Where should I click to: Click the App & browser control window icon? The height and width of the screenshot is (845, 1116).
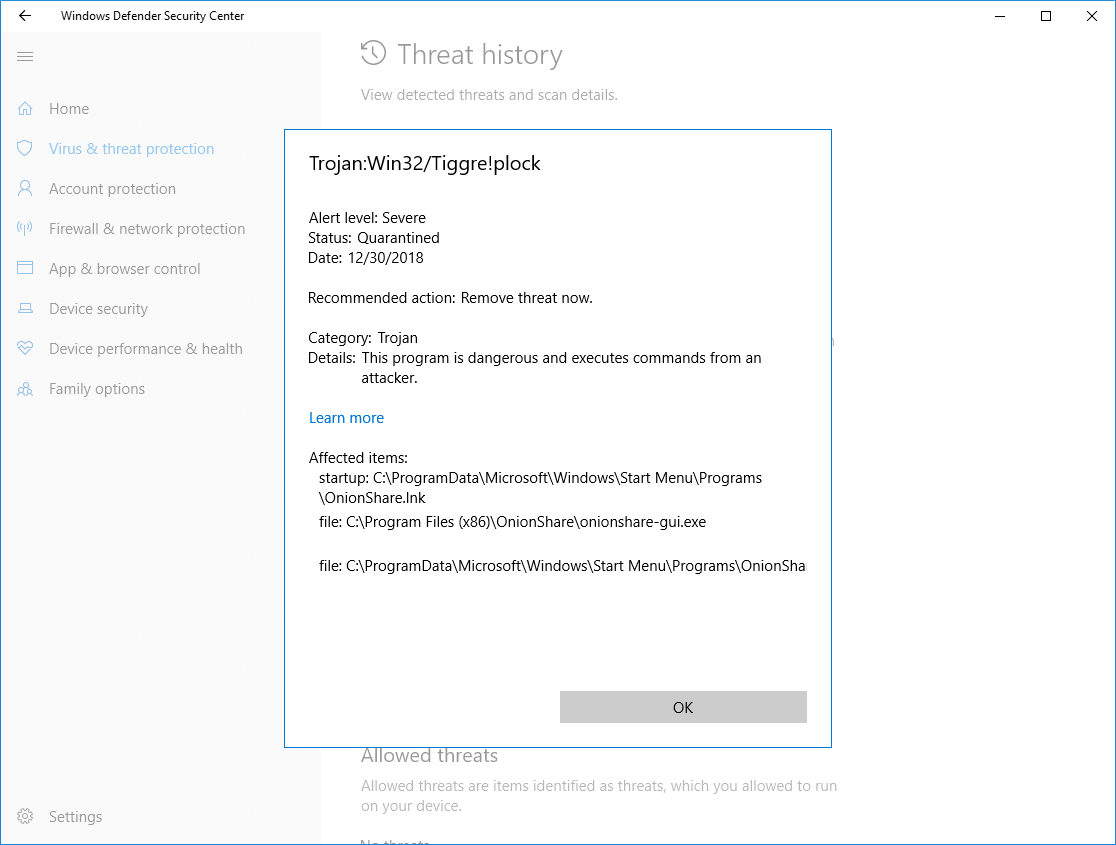coord(25,268)
